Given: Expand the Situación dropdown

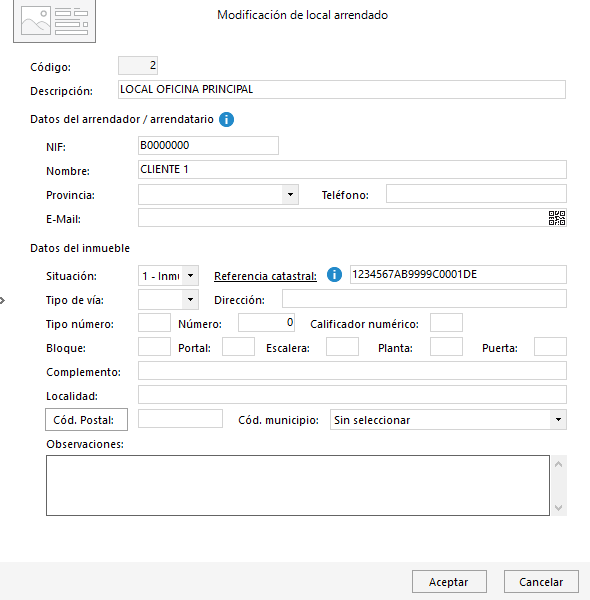Looking at the screenshot, I should point(190,276).
